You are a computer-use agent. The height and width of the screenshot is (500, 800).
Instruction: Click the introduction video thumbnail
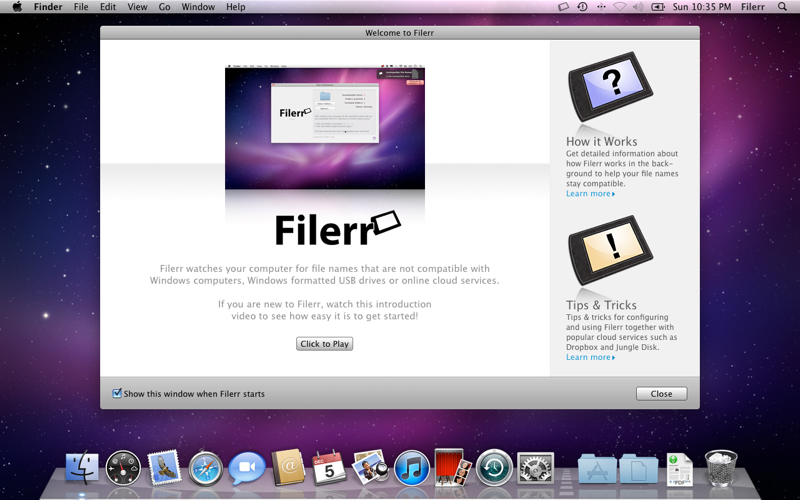[x=325, y=127]
